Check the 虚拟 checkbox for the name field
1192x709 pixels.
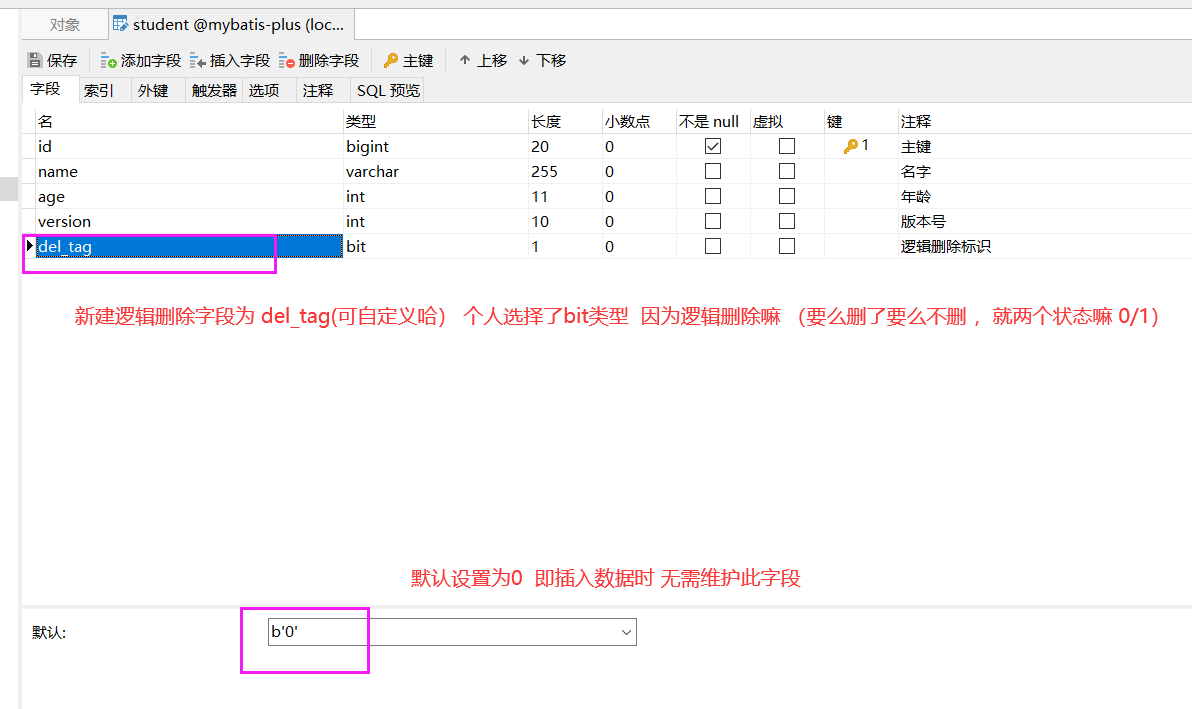click(x=786, y=171)
